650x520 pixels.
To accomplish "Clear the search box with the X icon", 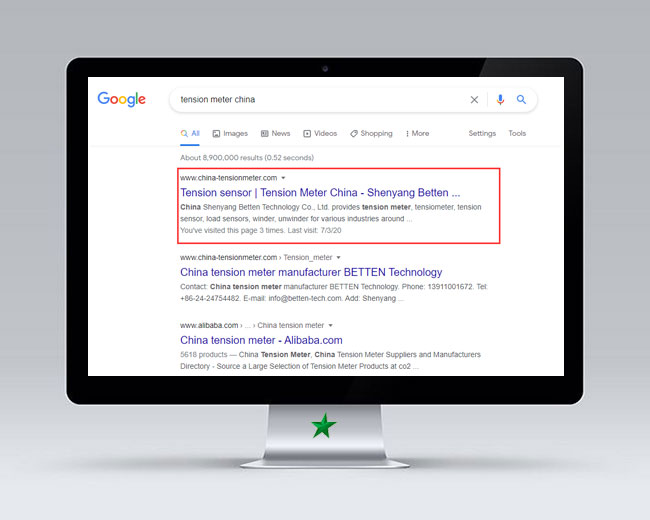I will [474, 100].
